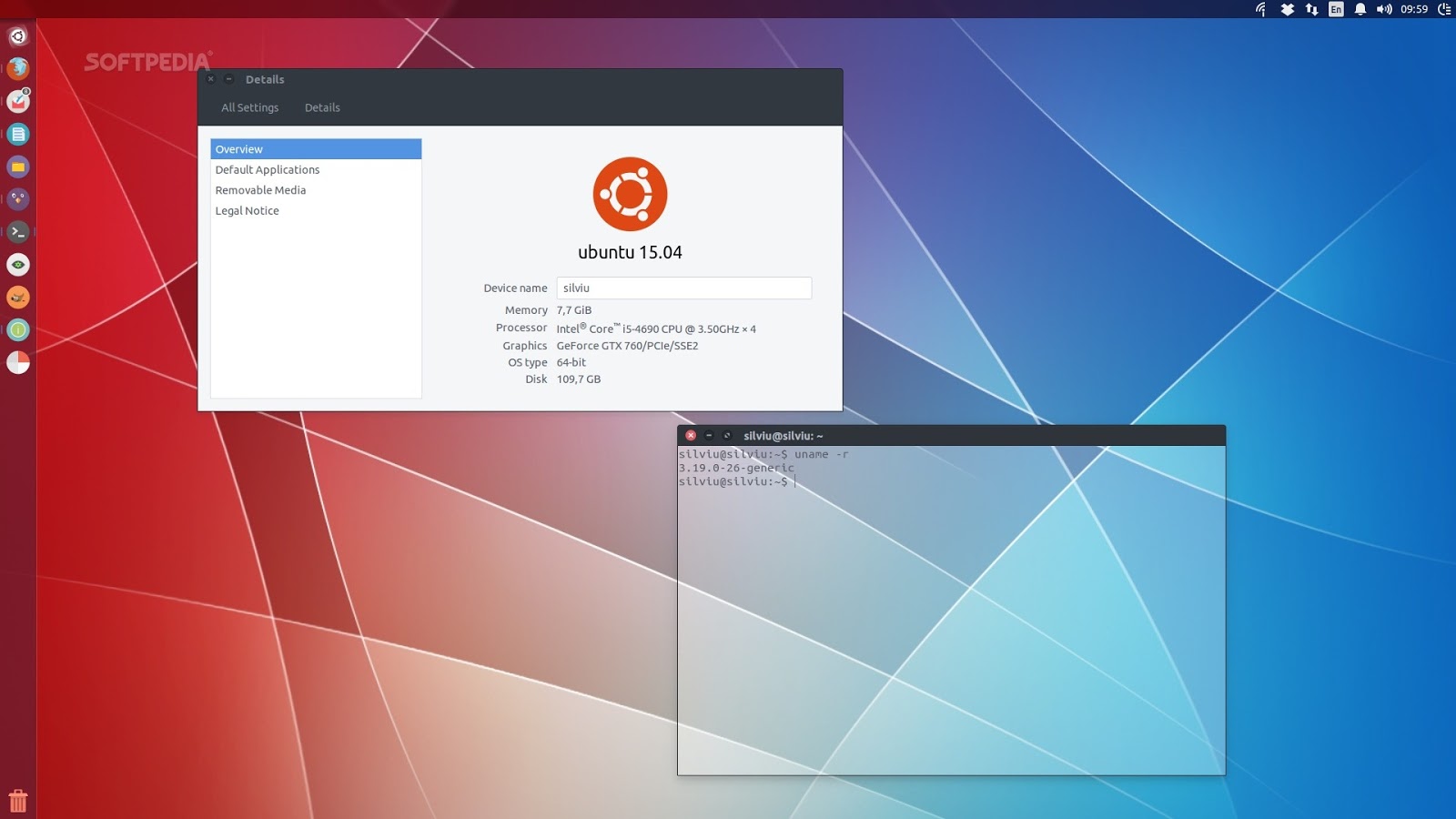Click the Ubuntu Dash button
This screenshot has height=819, width=1456.
pyautogui.click(x=18, y=35)
